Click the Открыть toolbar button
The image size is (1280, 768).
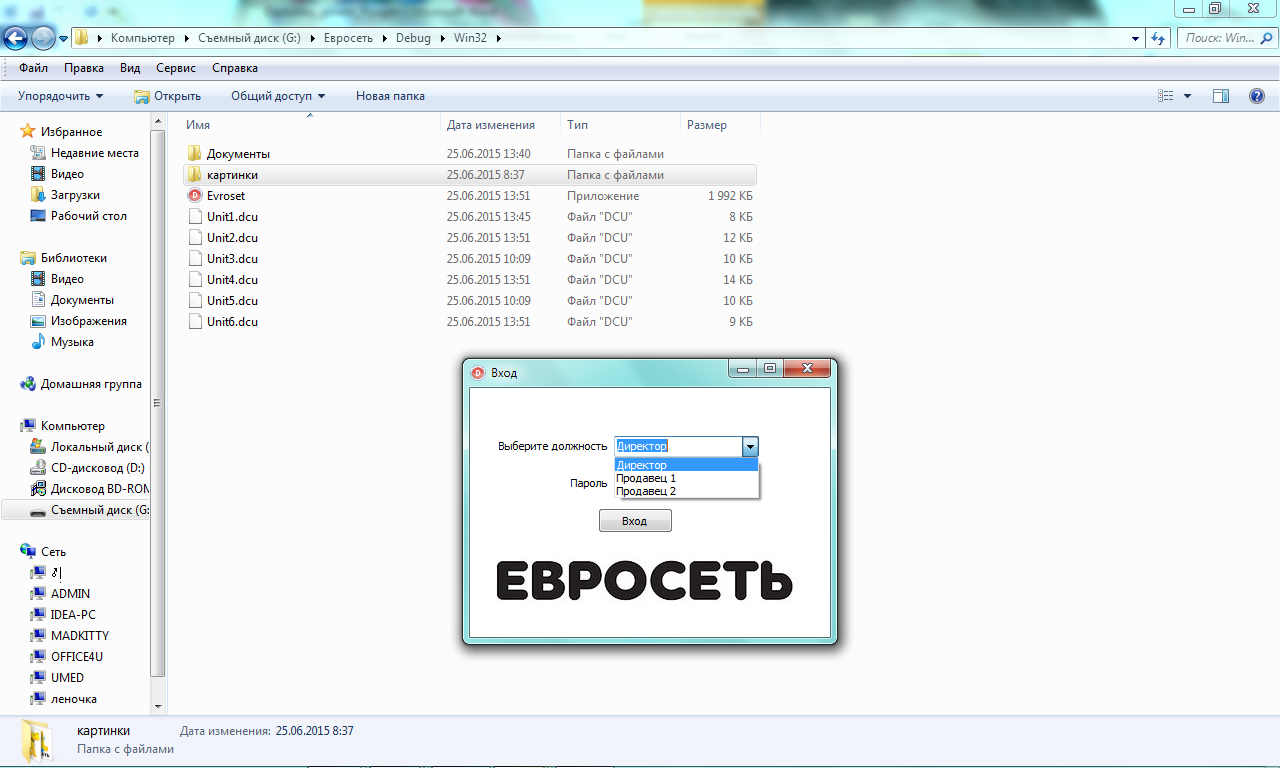point(167,96)
